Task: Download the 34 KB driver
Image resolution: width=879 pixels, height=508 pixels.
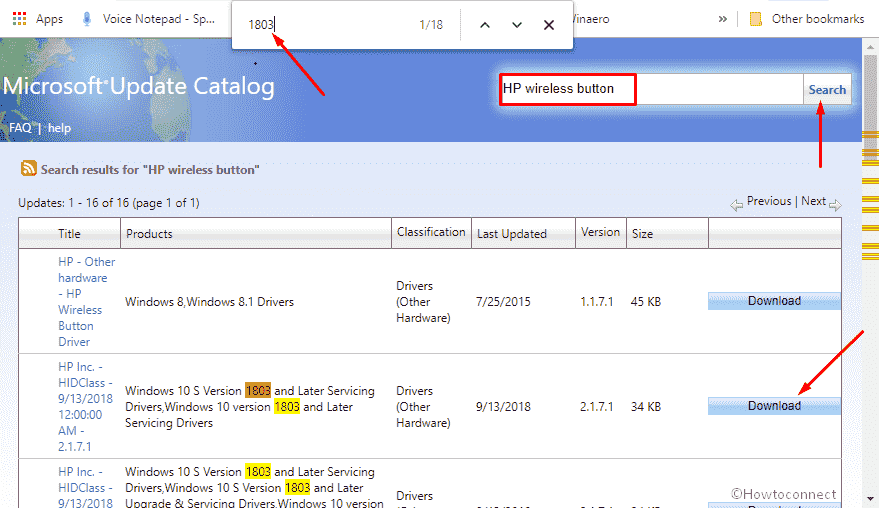Action: tap(774, 405)
